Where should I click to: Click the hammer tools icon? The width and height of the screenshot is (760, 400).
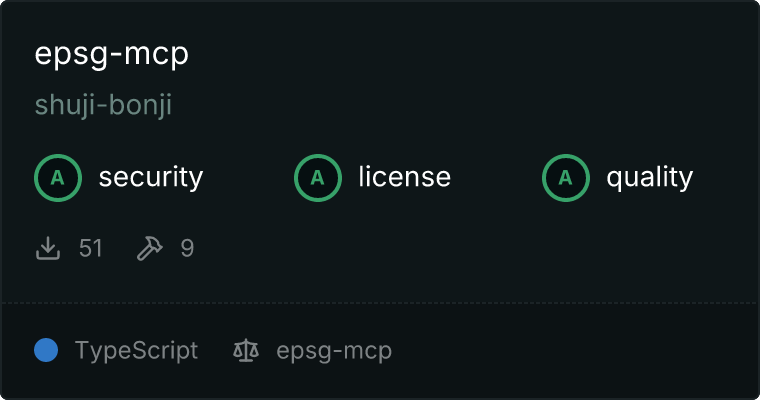pos(150,248)
